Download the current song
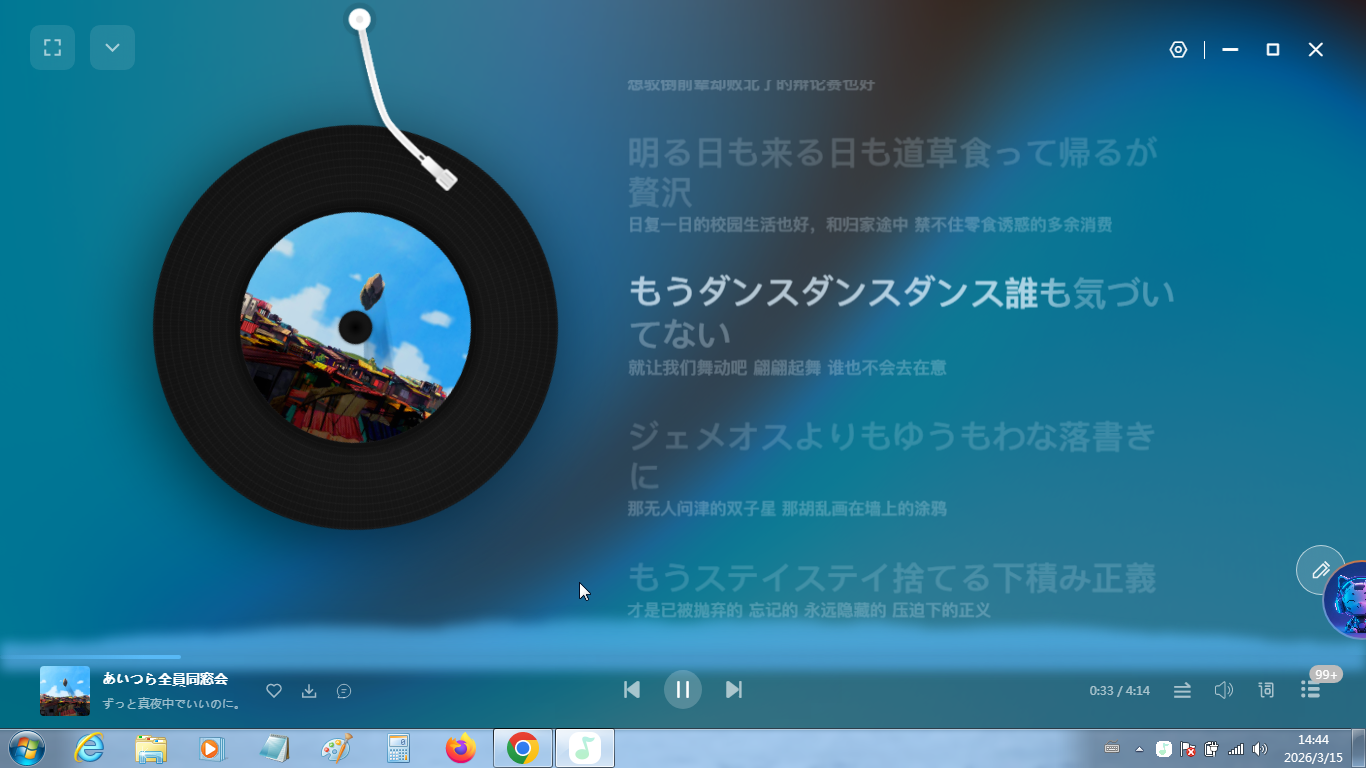 309,691
